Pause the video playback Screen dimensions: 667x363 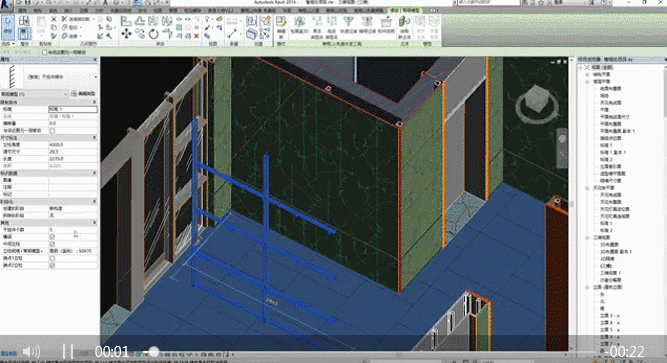pos(68,352)
